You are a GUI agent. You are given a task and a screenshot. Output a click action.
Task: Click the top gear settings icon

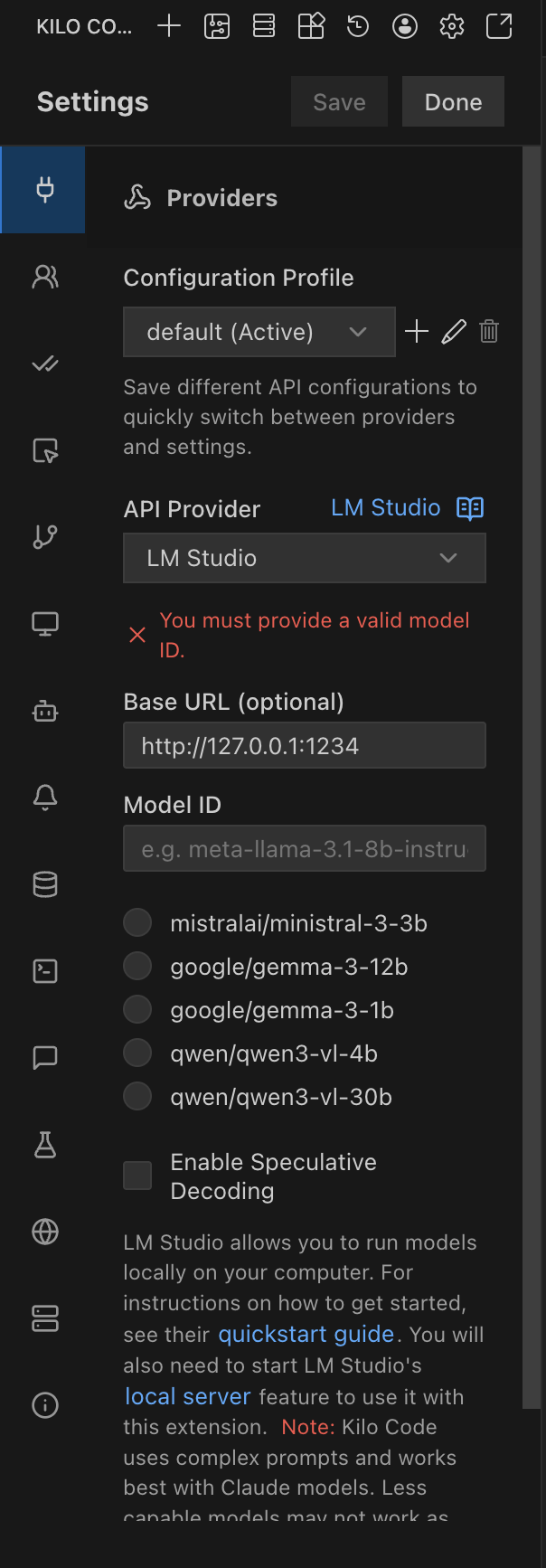tap(452, 26)
